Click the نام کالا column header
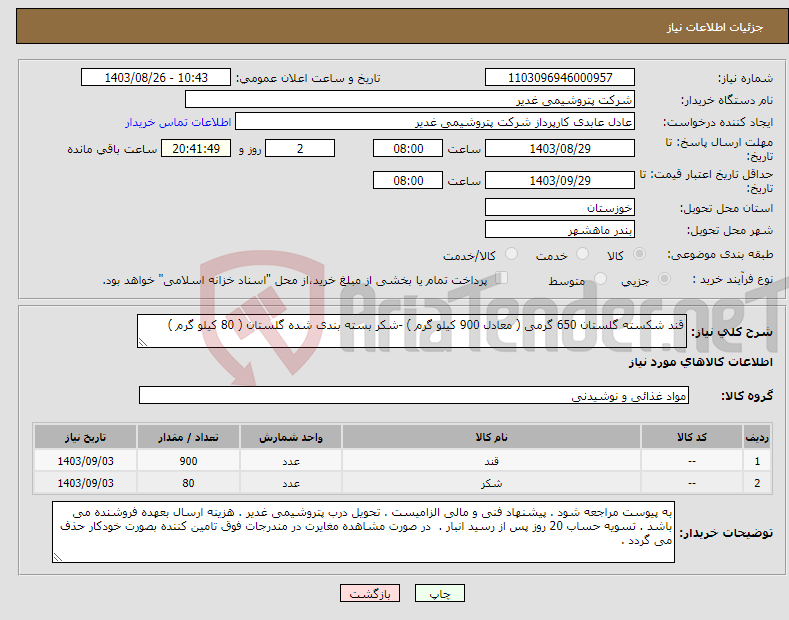The height and width of the screenshot is (620, 789). click(x=491, y=437)
